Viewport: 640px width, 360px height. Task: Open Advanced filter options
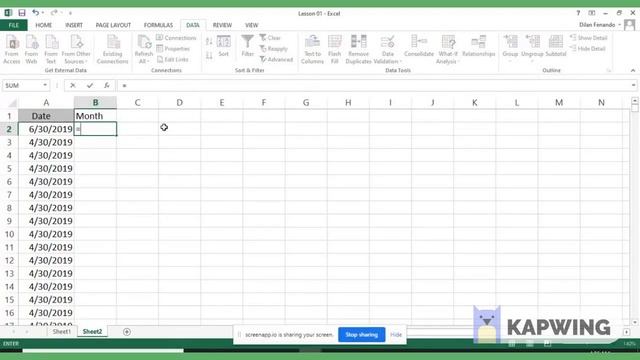276,60
